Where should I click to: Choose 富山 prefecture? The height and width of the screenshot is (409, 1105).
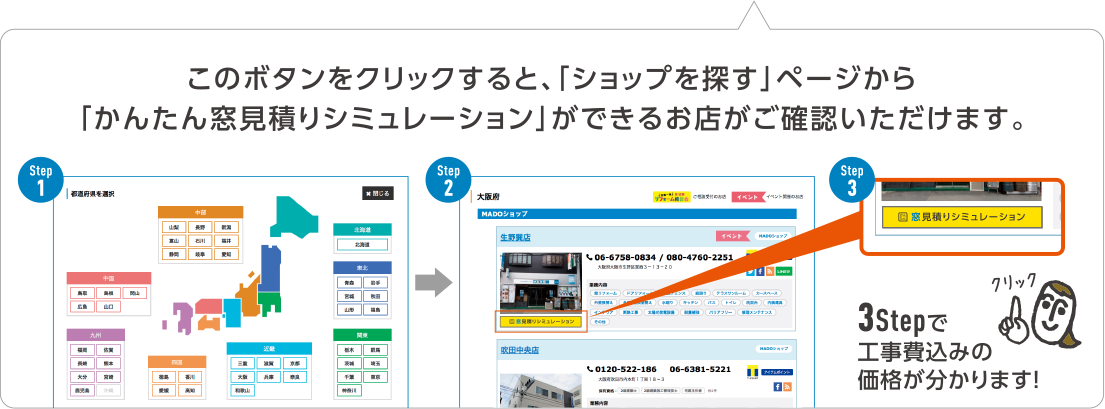(x=174, y=240)
